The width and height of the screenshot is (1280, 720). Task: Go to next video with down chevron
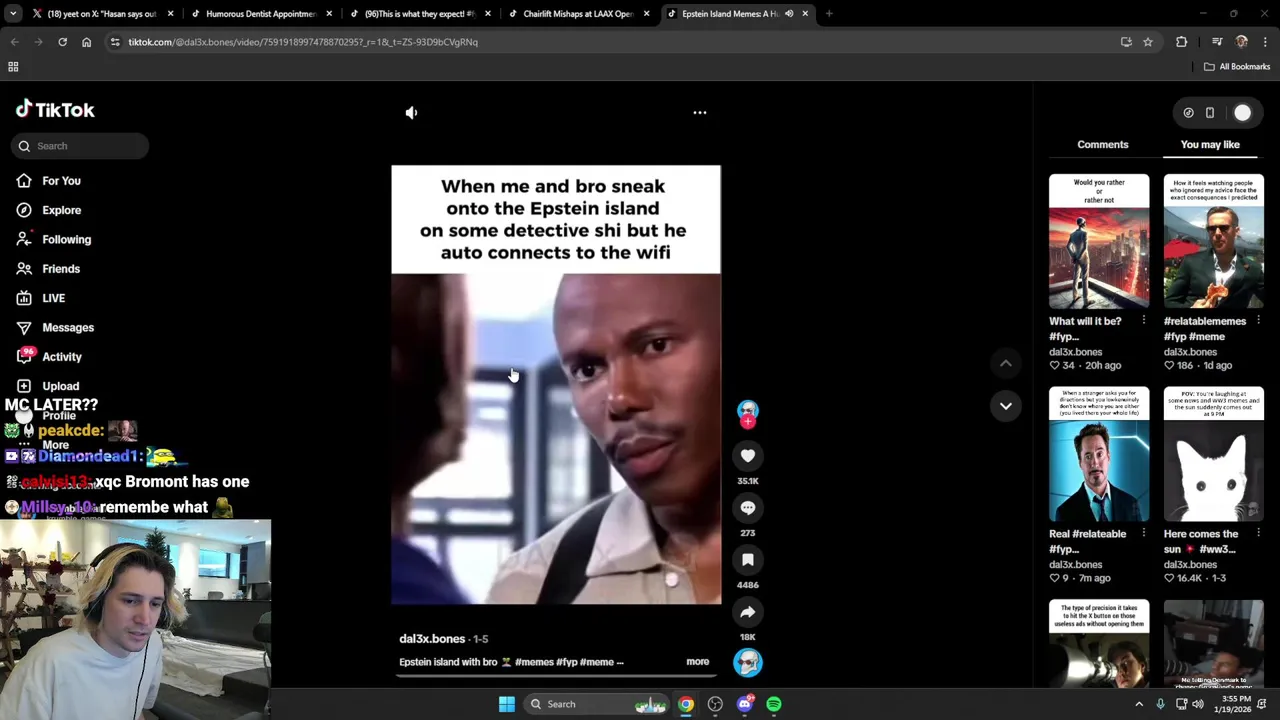1006,406
